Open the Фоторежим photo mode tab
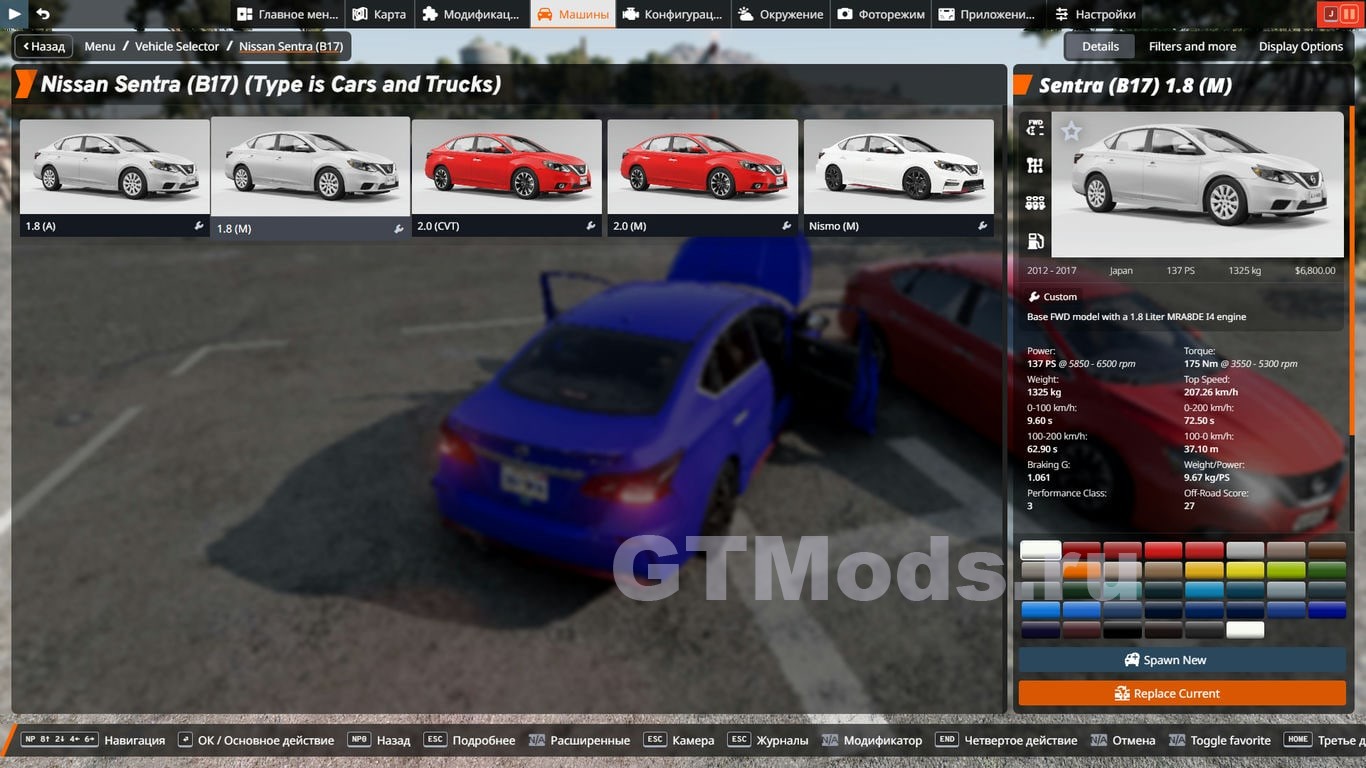The width and height of the screenshot is (1366, 768). tap(881, 14)
